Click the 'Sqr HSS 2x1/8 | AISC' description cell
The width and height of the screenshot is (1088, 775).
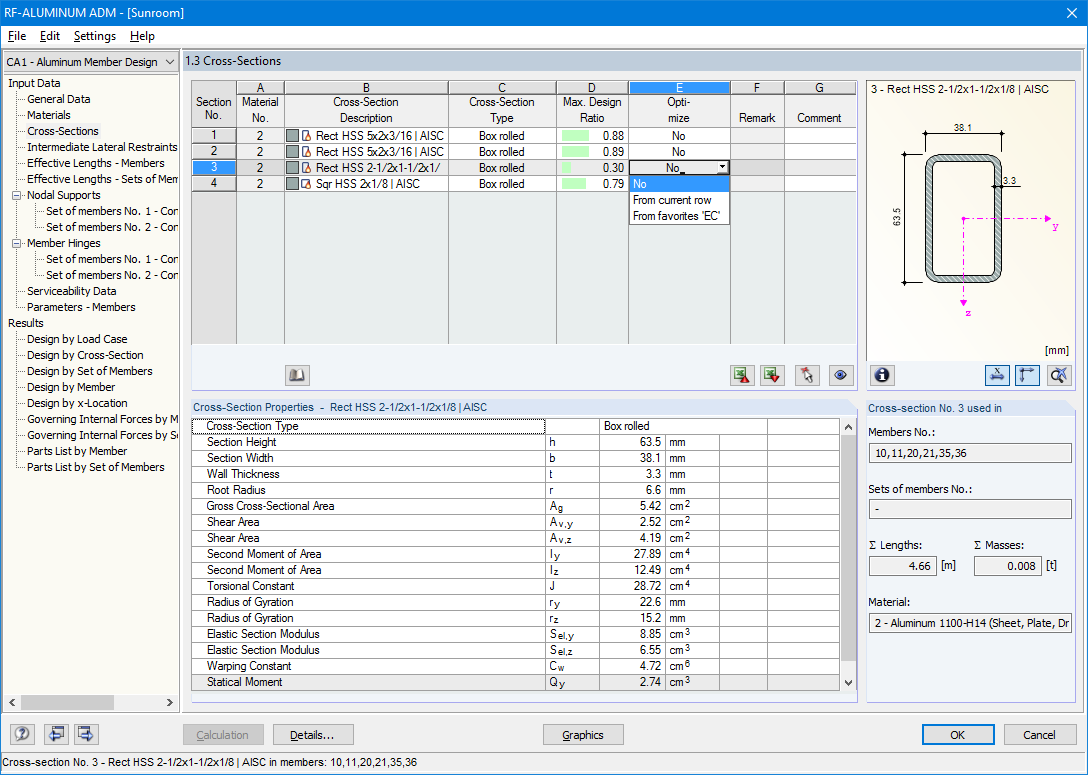point(368,184)
